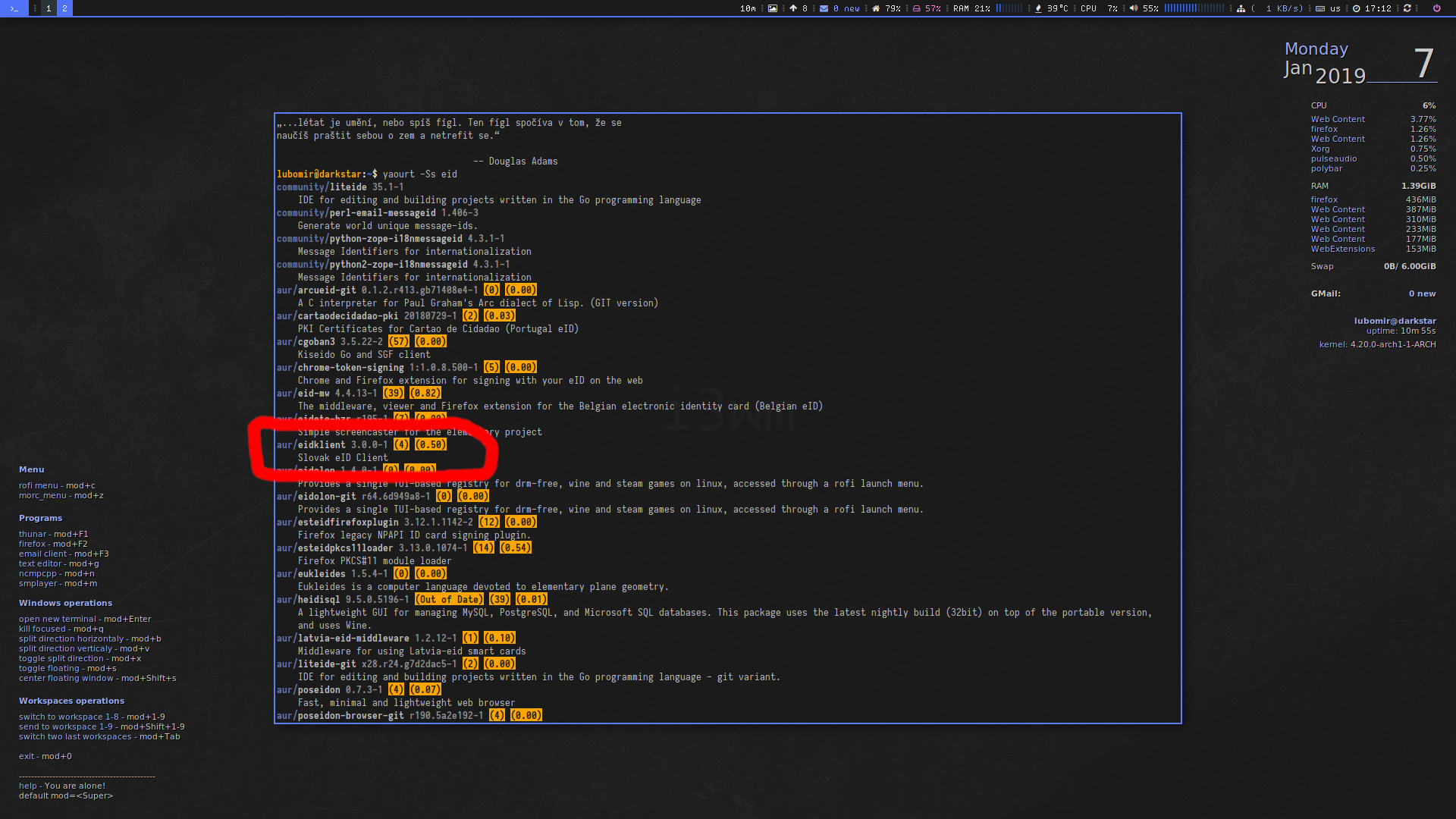This screenshot has height=819, width=1456.
Task: Switch to workspace 1
Action: click(49, 8)
